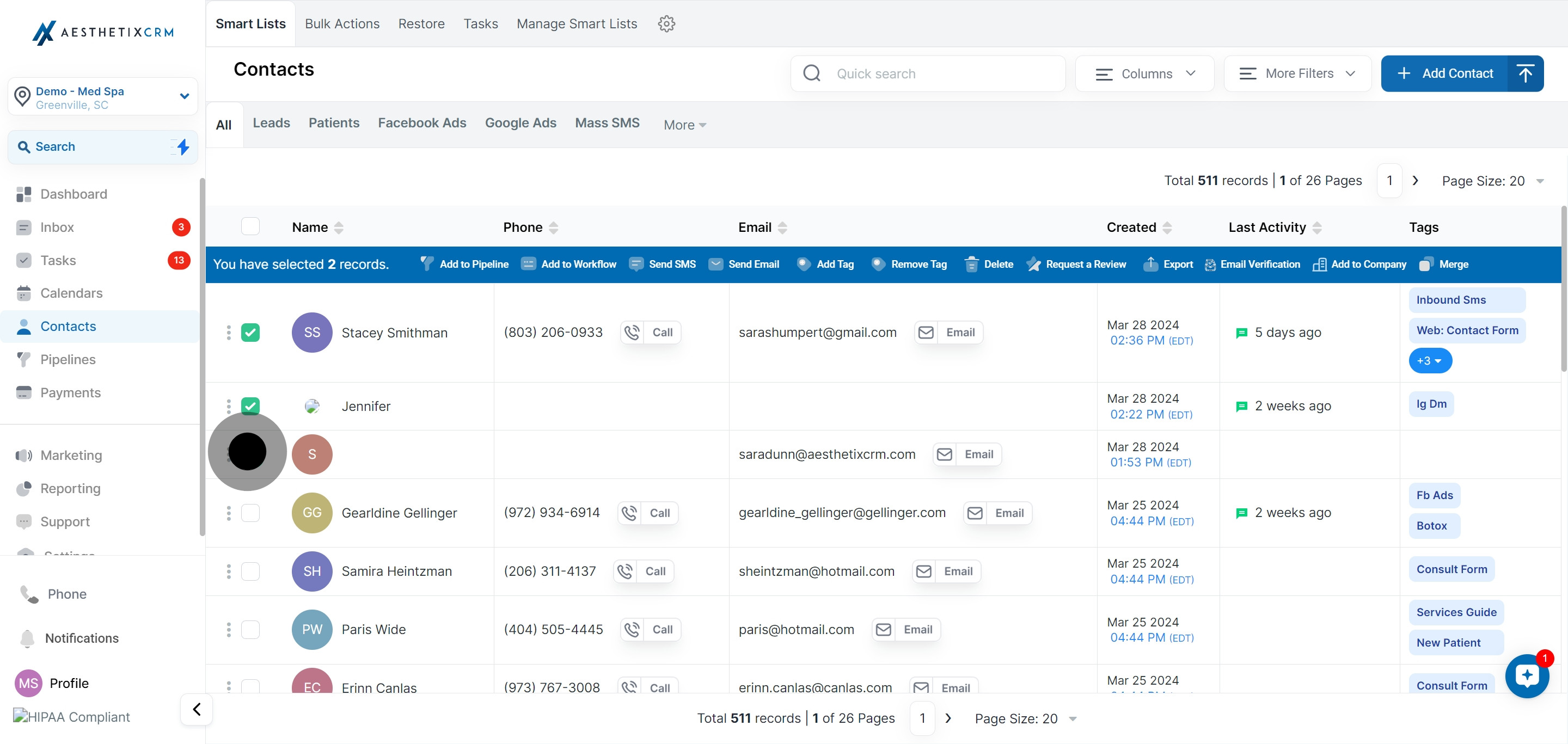Viewport: 1568px width, 744px height.
Task: Click the settings gear icon in top tabs
Action: pos(666,24)
